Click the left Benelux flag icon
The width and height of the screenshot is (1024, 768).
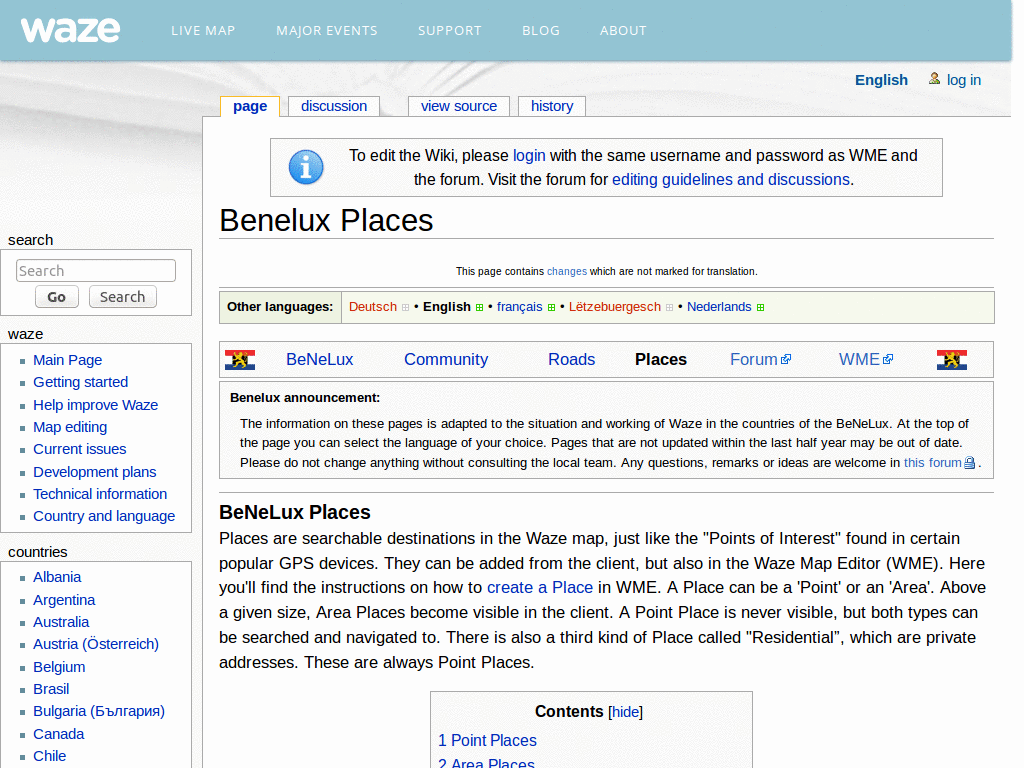240,358
